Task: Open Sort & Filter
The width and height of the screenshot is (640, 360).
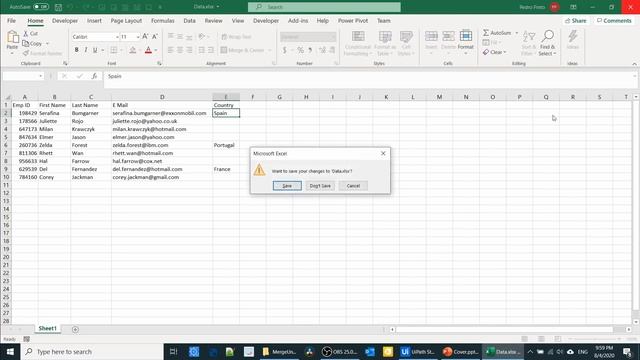Action: pyautogui.click(x=529, y=43)
